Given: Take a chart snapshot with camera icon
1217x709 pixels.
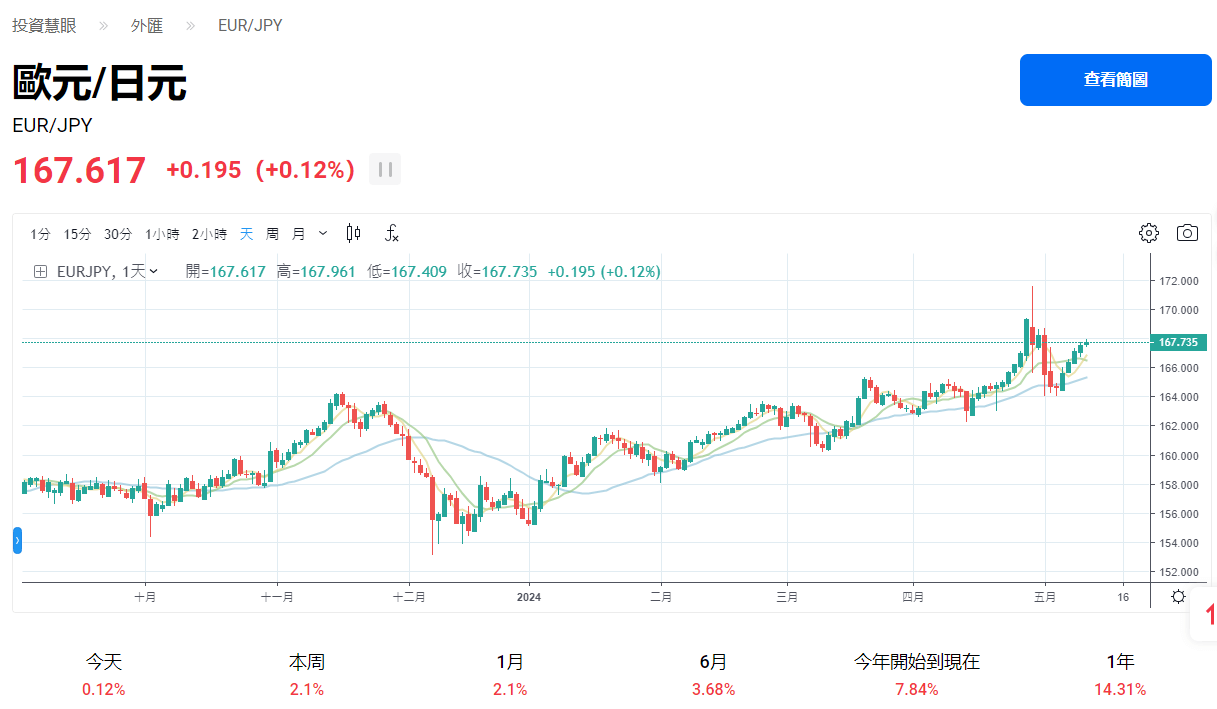Looking at the screenshot, I should coord(1187,233).
